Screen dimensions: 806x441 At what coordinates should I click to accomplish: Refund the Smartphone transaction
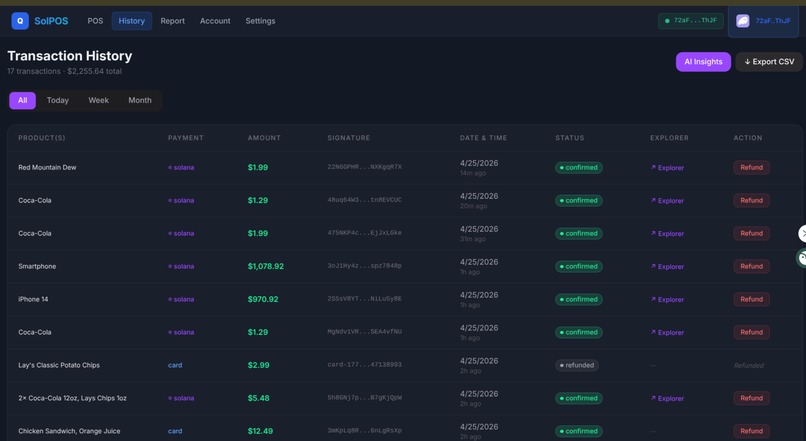pos(751,266)
